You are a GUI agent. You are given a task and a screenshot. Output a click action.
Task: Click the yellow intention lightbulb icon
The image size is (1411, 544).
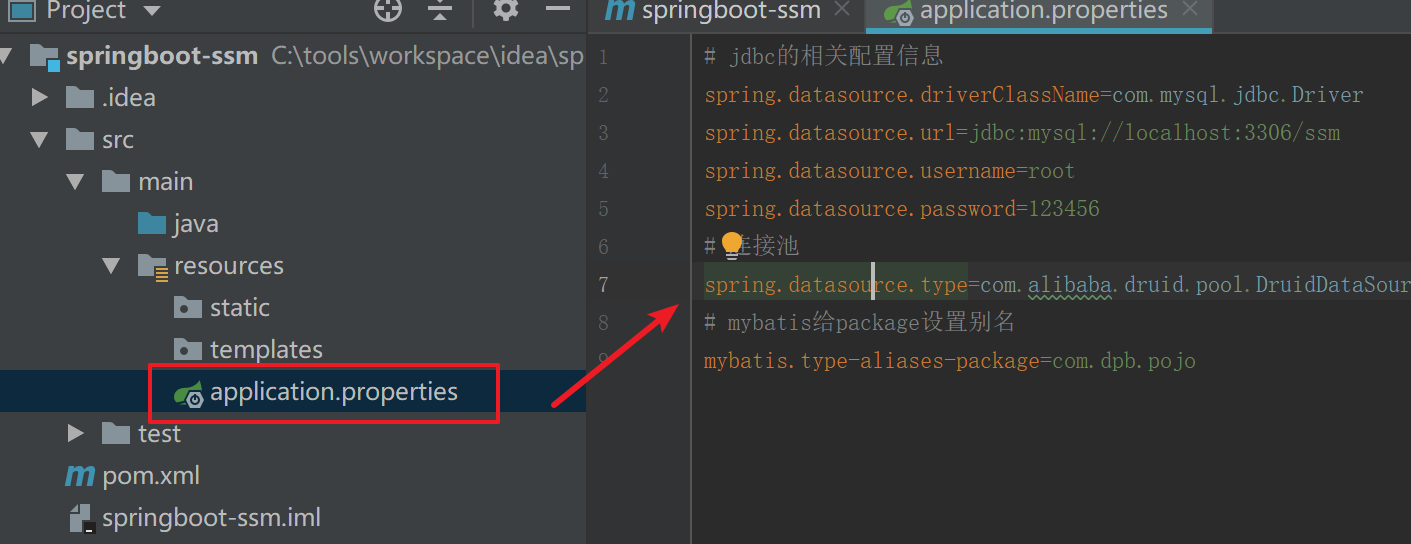click(732, 243)
